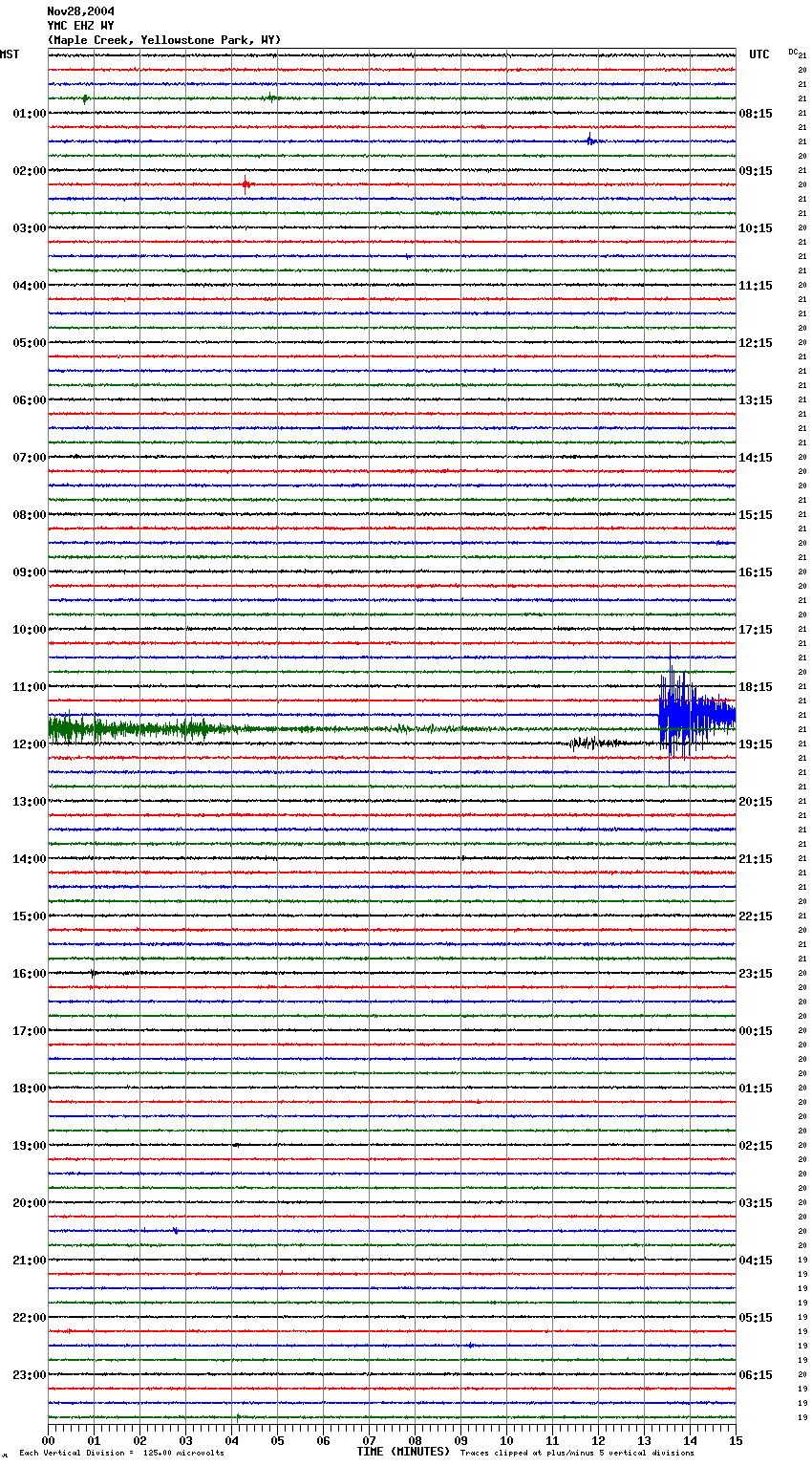The height and width of the screenshot is (1466, 812).
Task: Click the bottom minute-axis tick label '03'
Action: pos(185,1441)
